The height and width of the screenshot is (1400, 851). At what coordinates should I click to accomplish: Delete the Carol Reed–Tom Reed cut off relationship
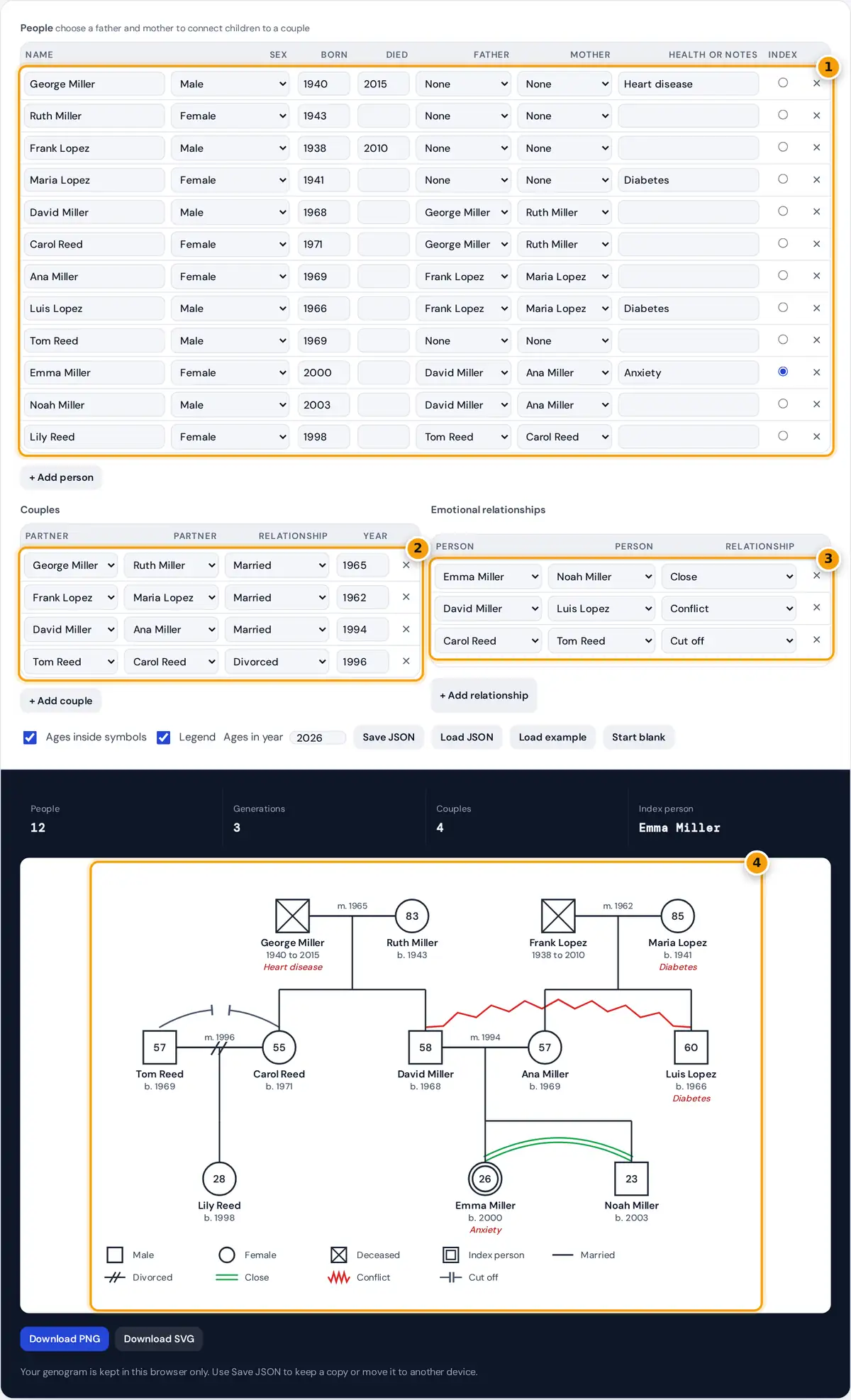[816, 640]
